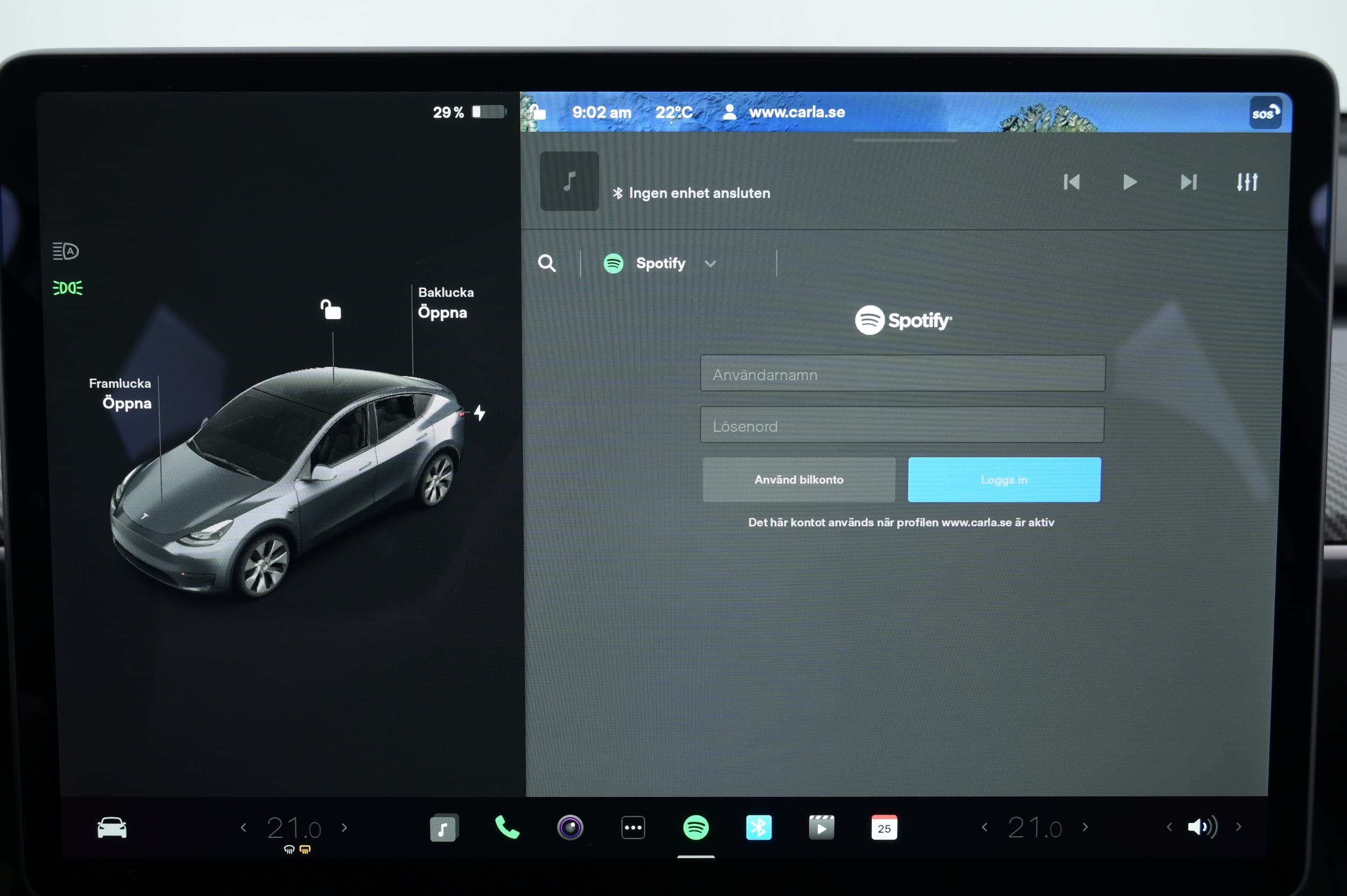
Task: Click the Logga in button
Action: [x=1004, y=480]
